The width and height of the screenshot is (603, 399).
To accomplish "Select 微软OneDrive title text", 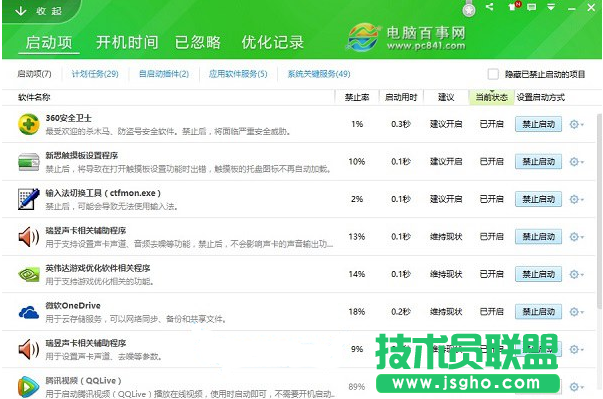I will [x=73, y=306].
